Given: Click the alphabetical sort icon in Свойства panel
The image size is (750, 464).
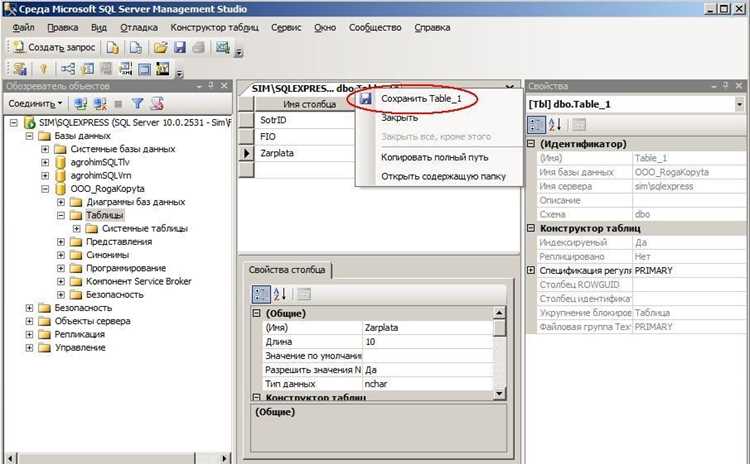Looking at the screenshot, I should (x=555, y=125).
